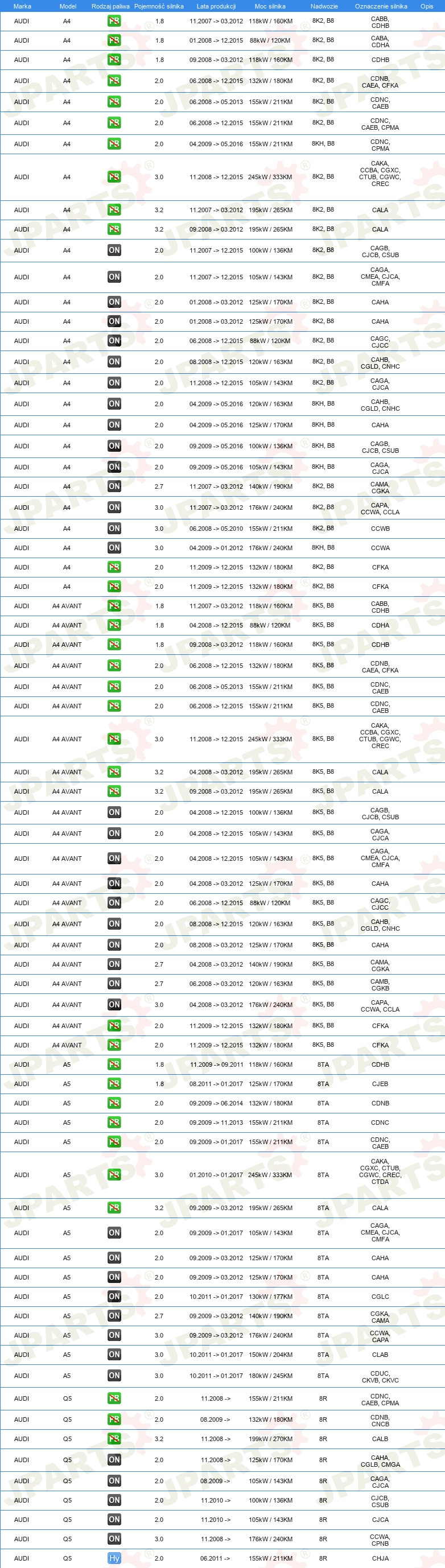The width and height of the screenshot is (445, 1568).
Task: Click the diesel ON icon in the Q5 CCWA, CPNB row
Action: (114, 1539)
